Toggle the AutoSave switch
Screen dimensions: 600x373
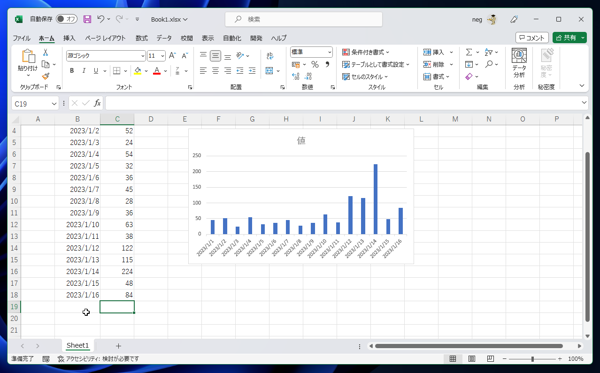pos(67,19)
